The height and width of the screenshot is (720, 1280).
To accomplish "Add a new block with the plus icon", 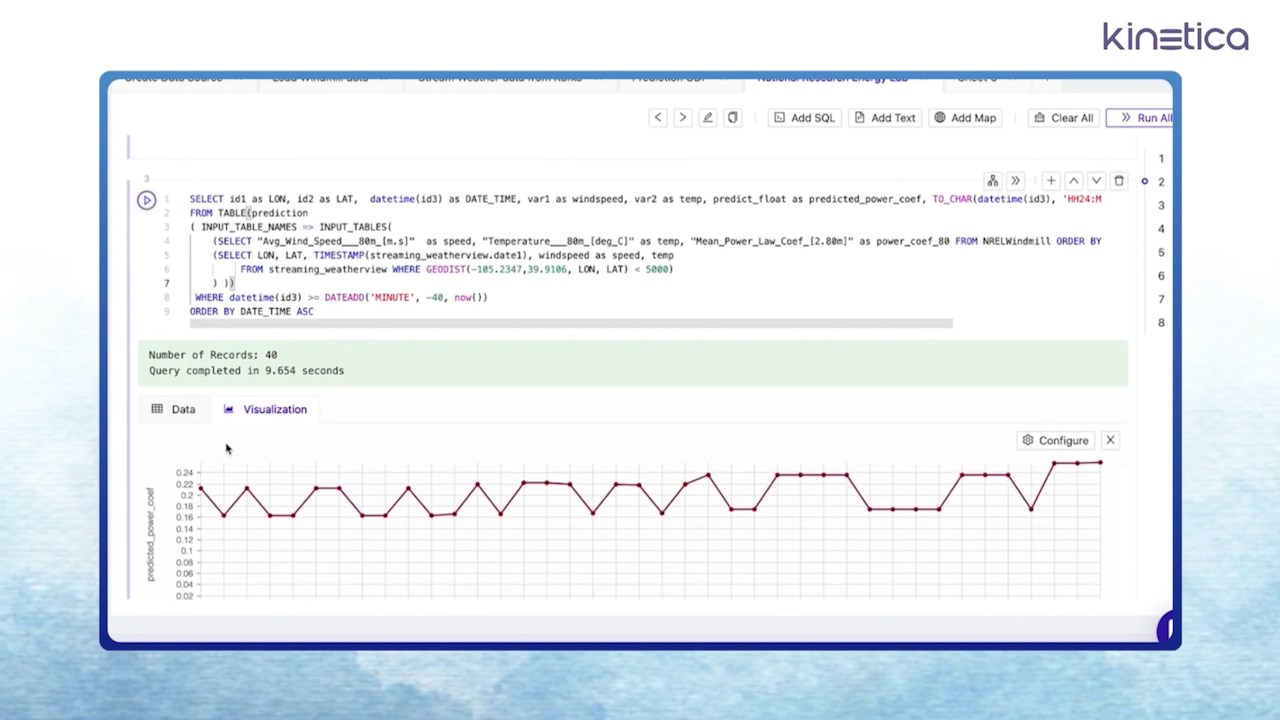I will tap(1050, 180).
